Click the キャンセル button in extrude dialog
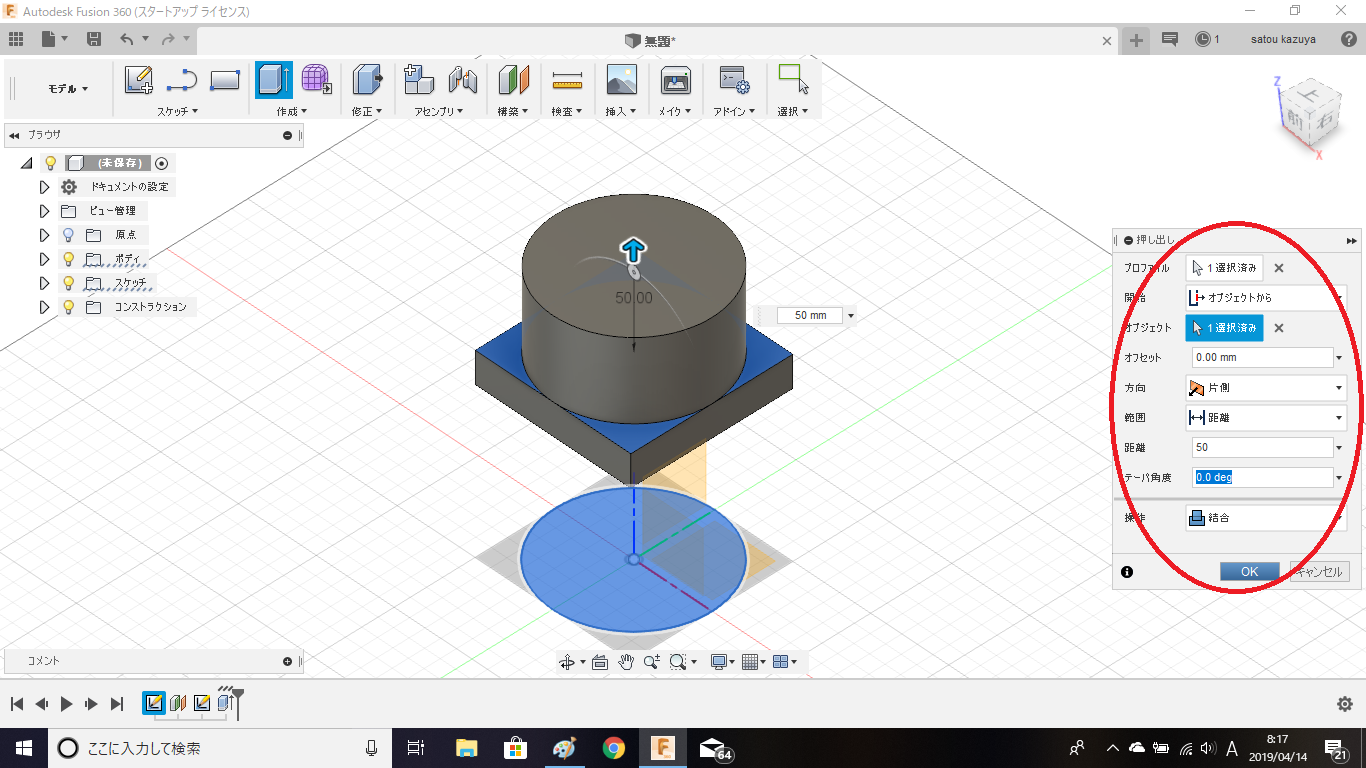Viewport: 1366px width, 768px height. [x=1319, y=571]
